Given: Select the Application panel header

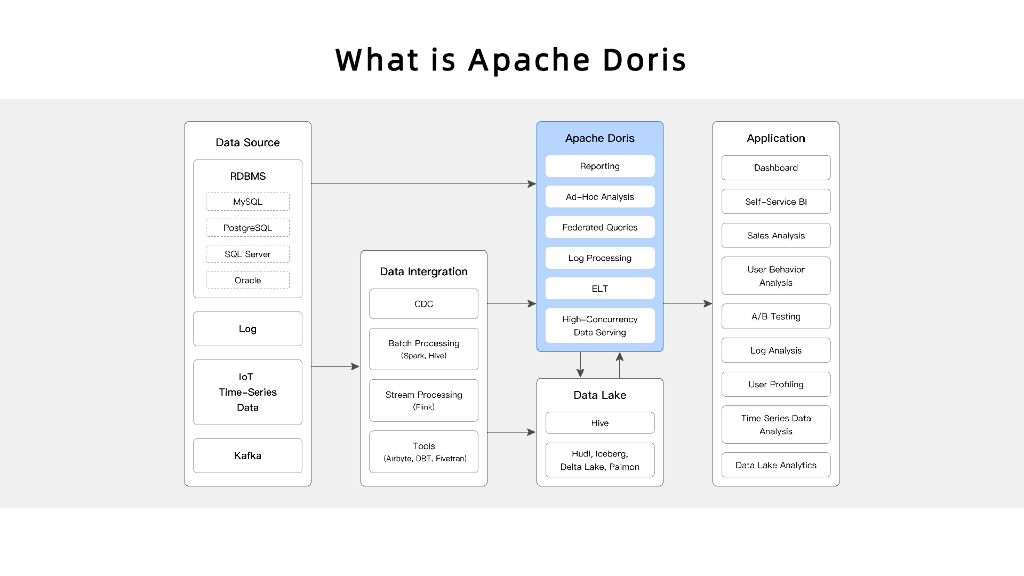Looking at the screenshot, I should 775,138.
